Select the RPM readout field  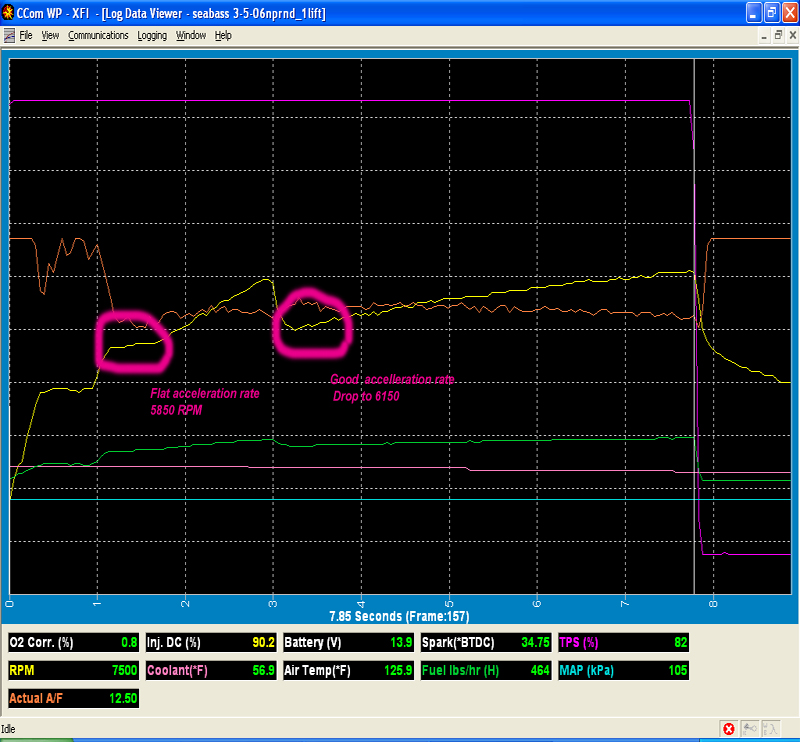[x=73, y=671]
